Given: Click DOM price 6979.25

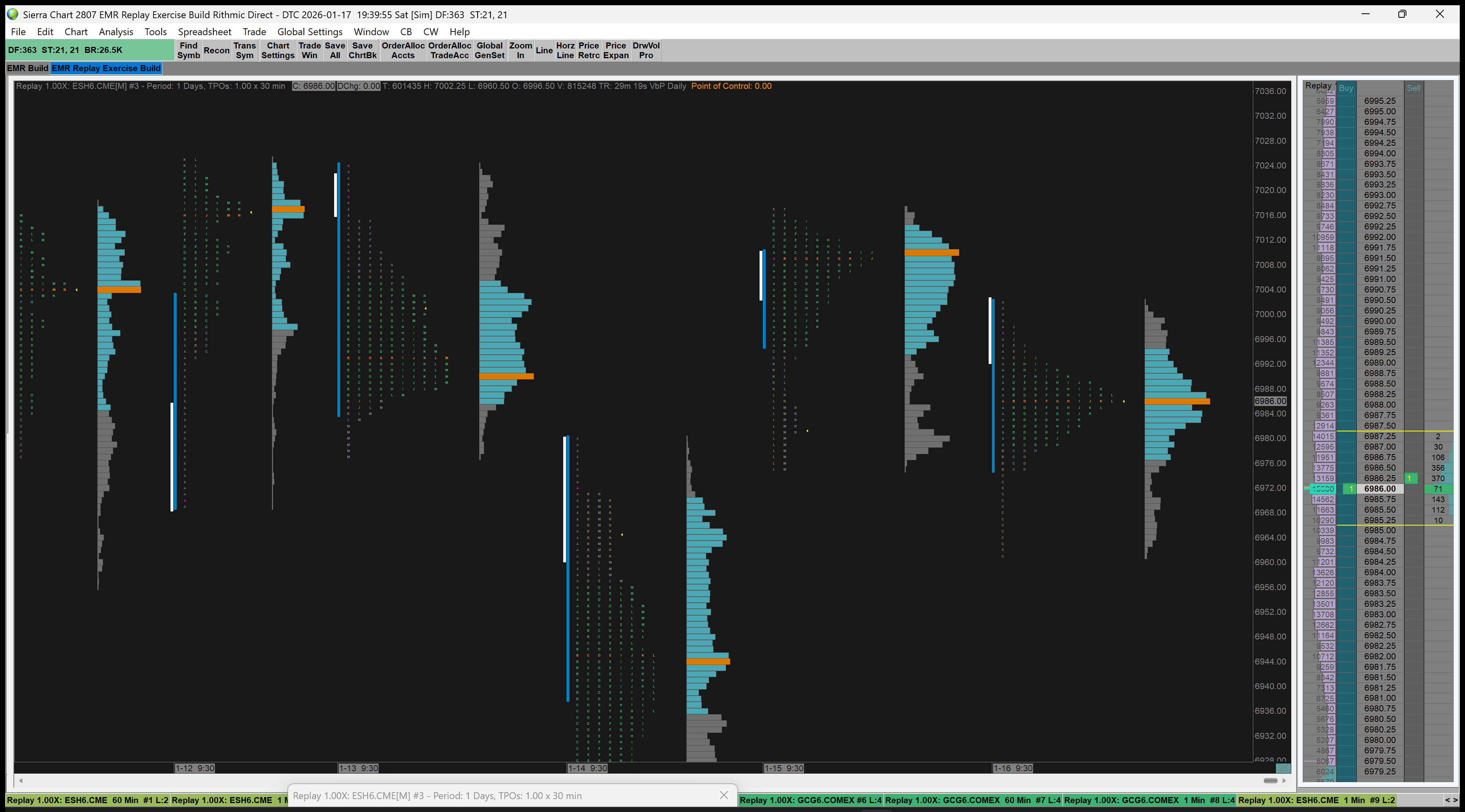Looking at the screenshot, I should [x=1380, y=772].
